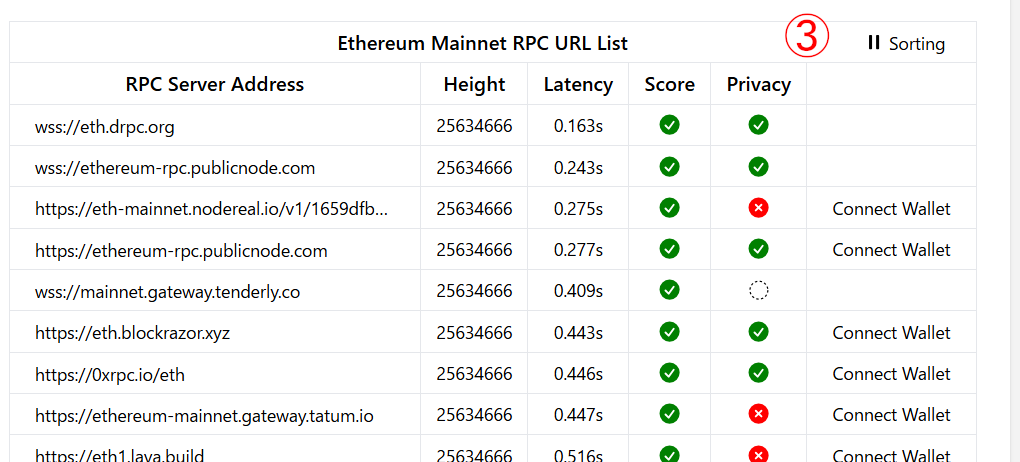Connect wallet to eth.blockrazor.xyz
1020x462 pixels.
click(x=891, y=333)
